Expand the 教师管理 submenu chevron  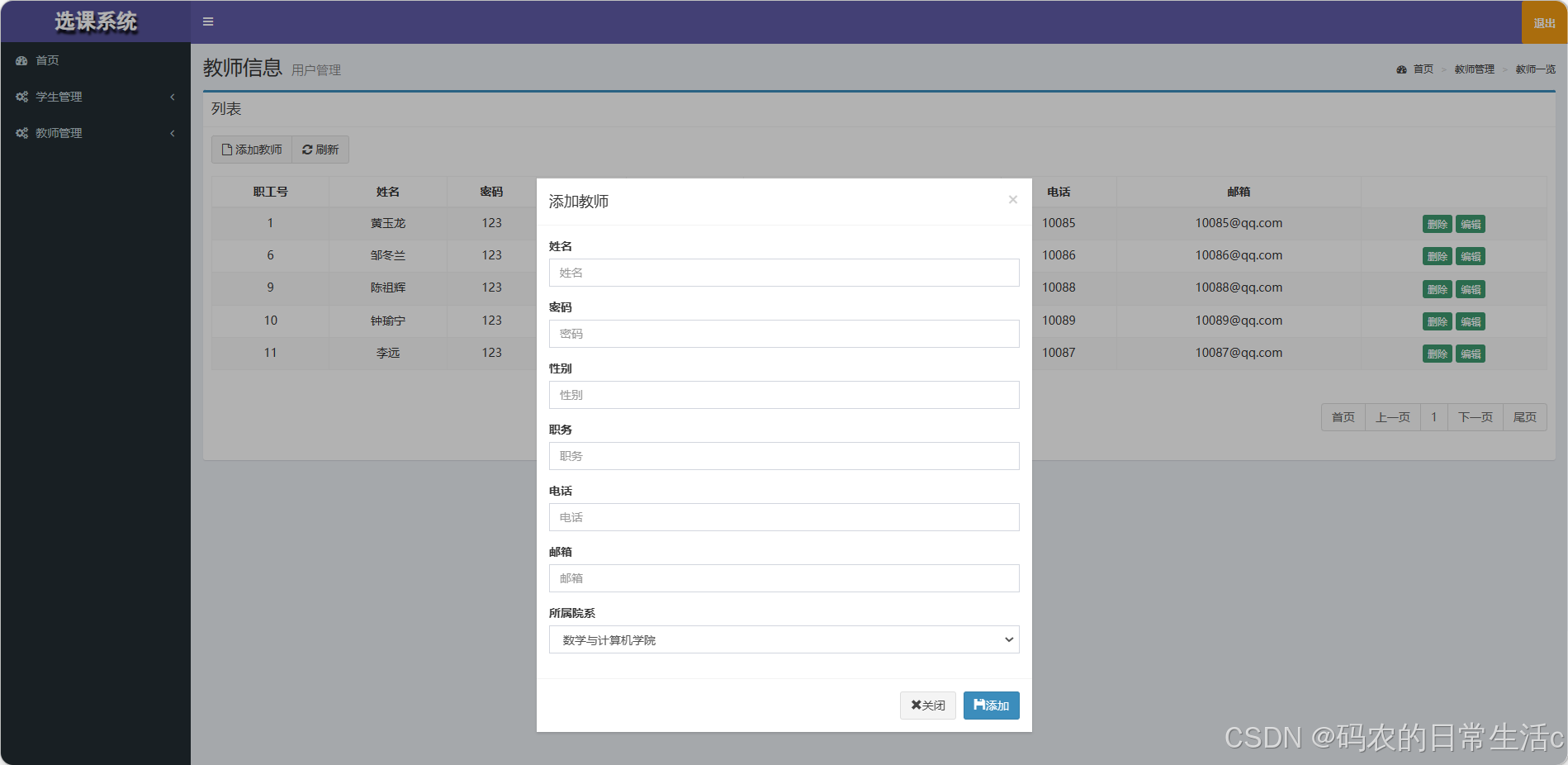pos(172,133)
